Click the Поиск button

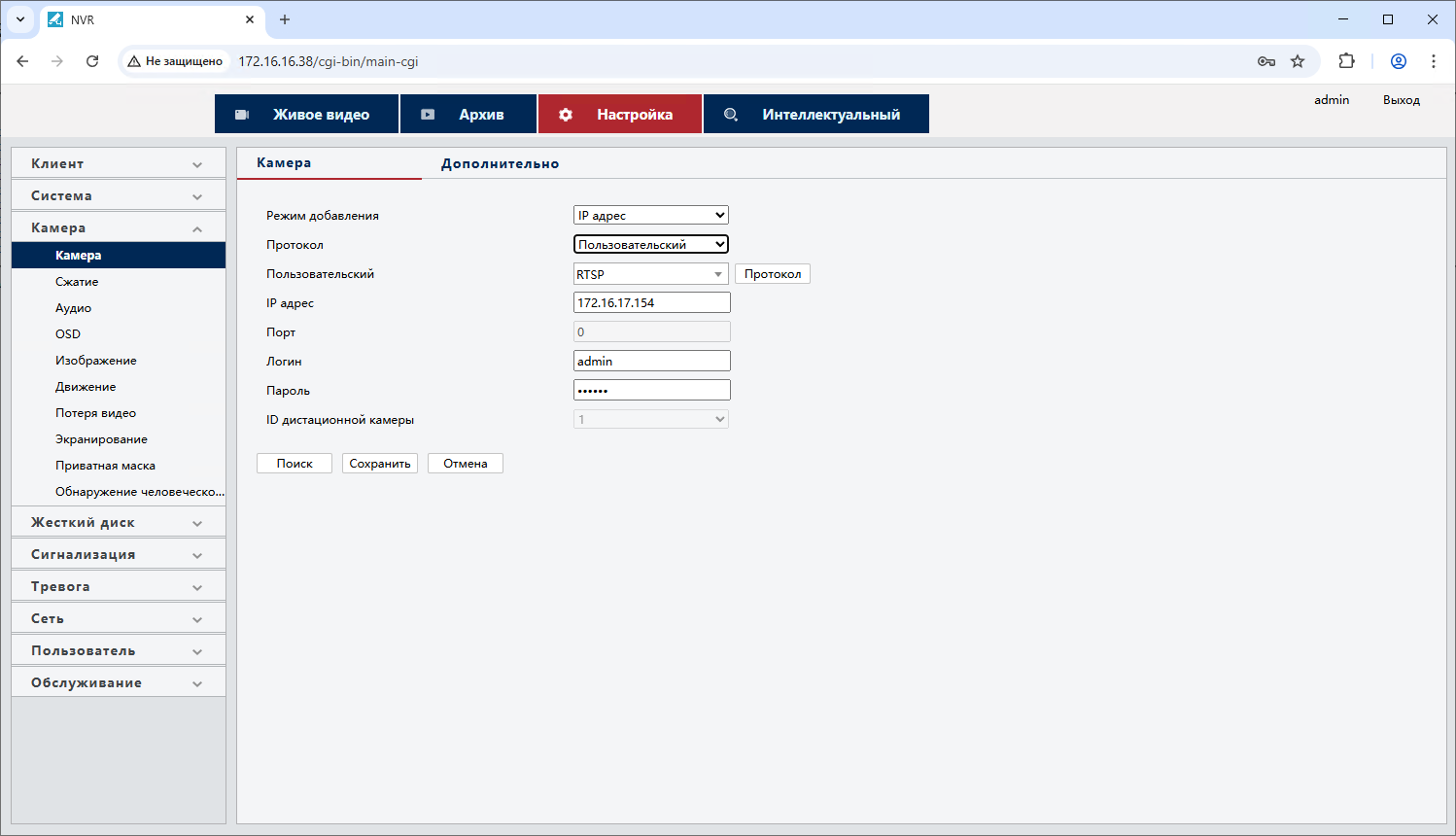pos(295,464)
